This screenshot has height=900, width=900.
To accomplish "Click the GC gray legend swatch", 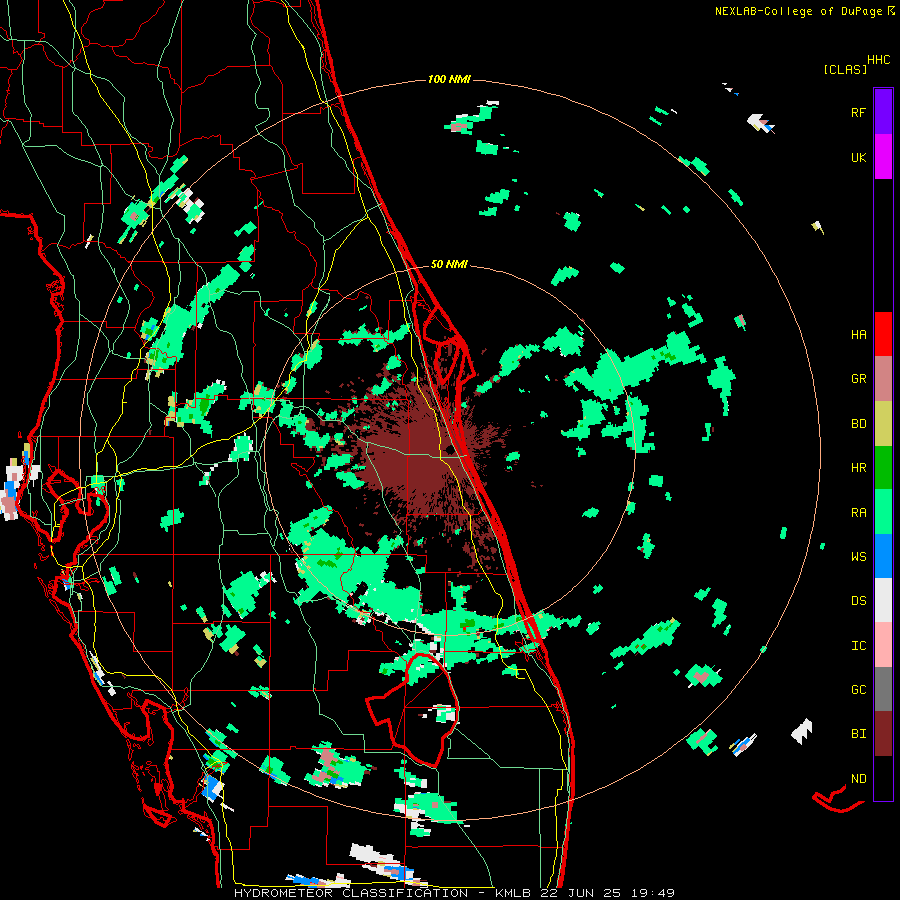I will (883, 689).
